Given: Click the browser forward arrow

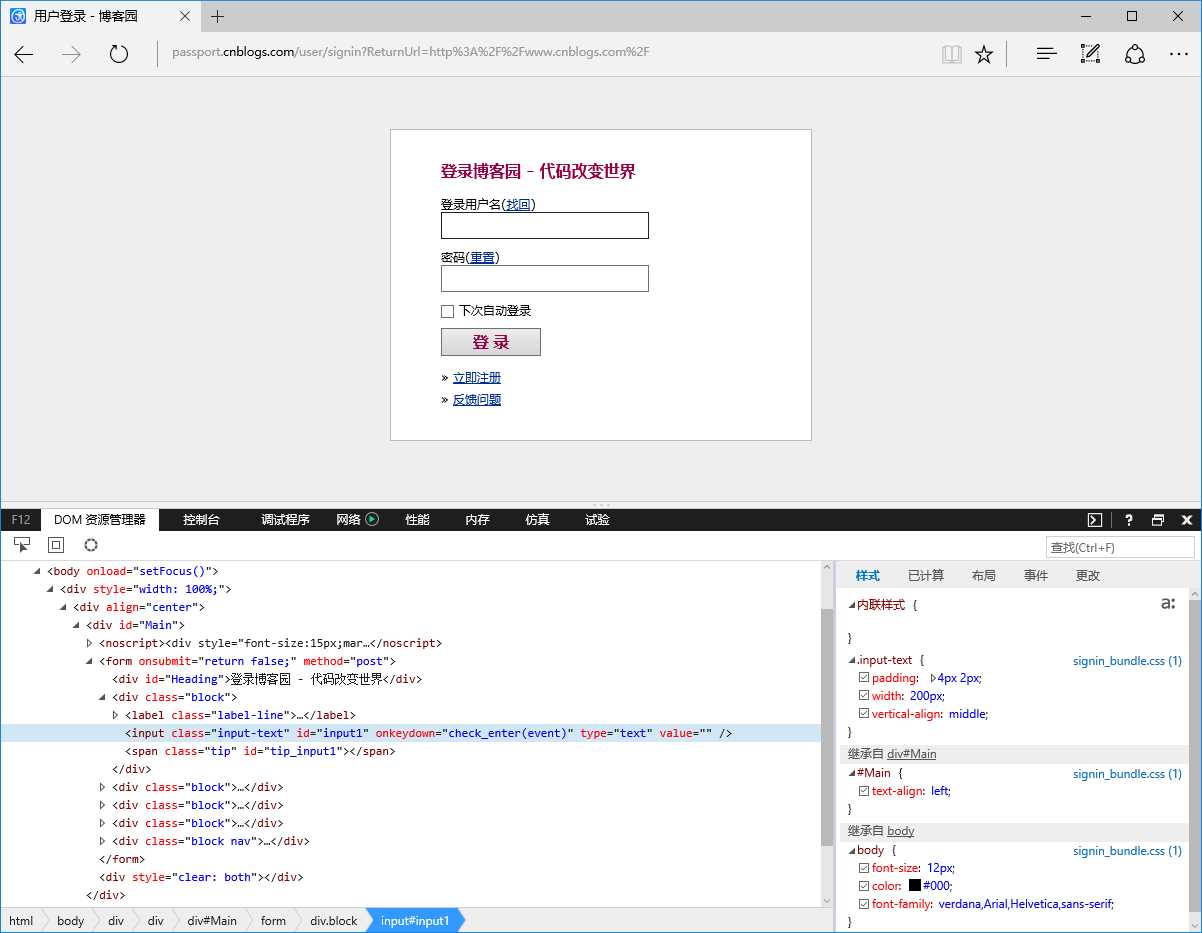Looking at the screenshot, I should (x=71, y=55).
